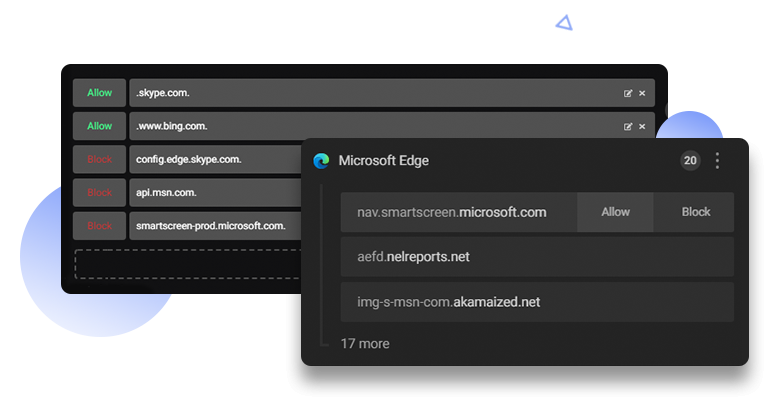Screen dimensions: 777x416
Task: Open the three-dot menu for Microsoft Edge
Action: [717, 161]
